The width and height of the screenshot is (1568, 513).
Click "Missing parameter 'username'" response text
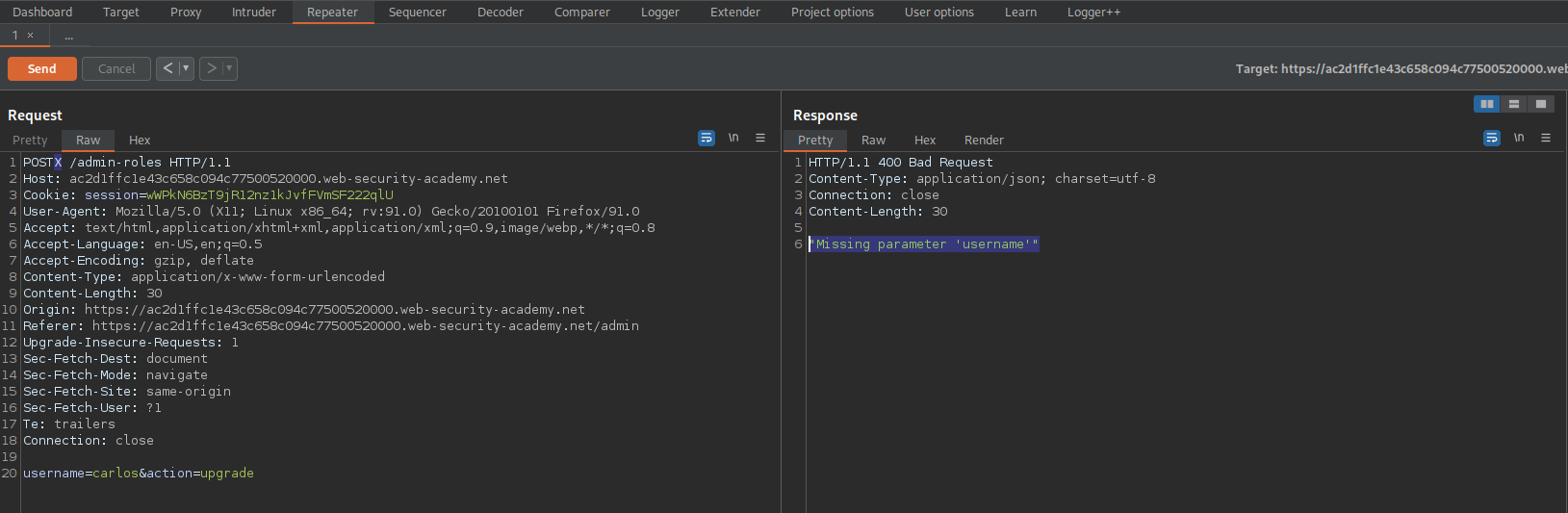click(x=924, y=244)
